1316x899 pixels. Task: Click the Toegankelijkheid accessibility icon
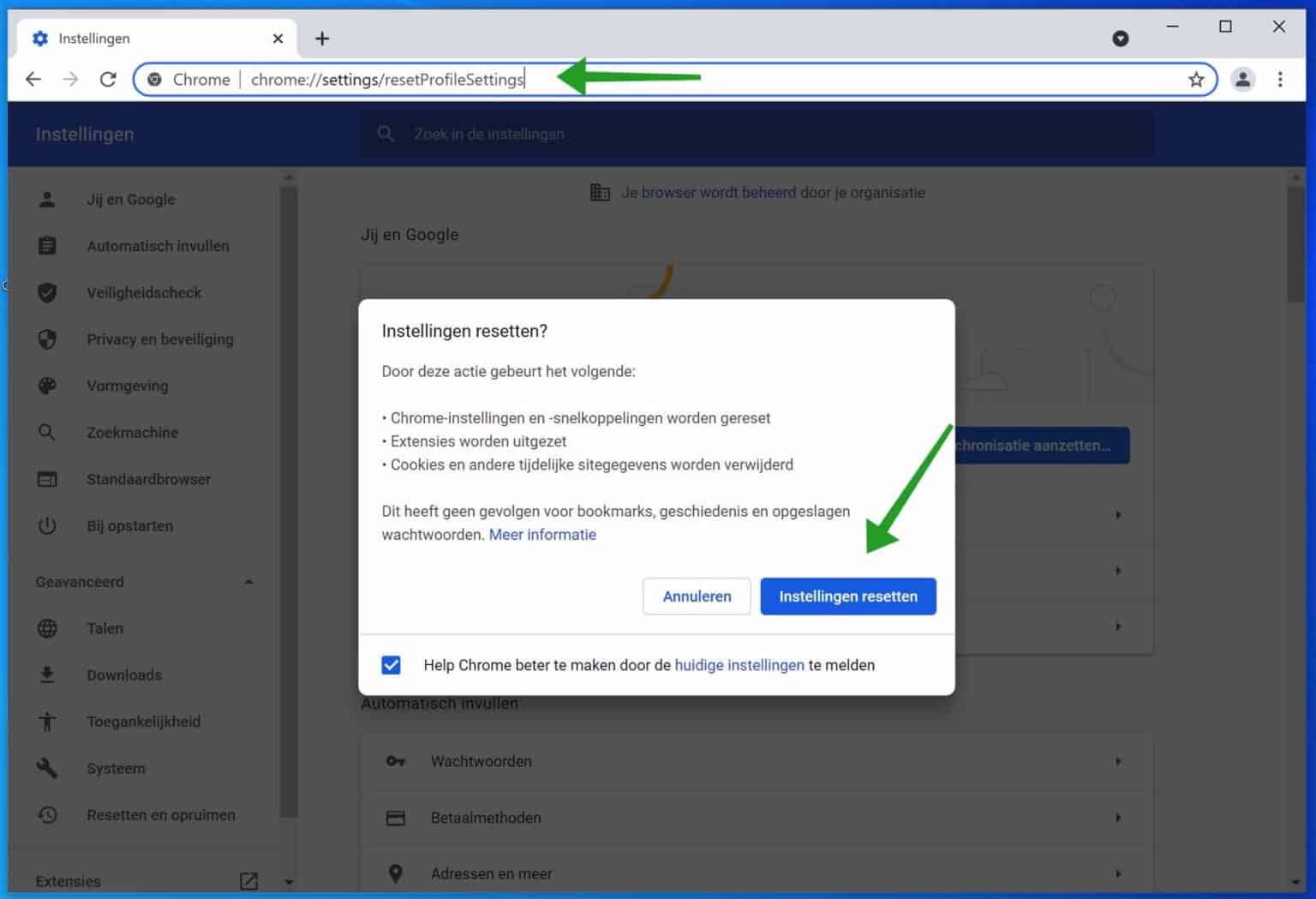point(47,722)
